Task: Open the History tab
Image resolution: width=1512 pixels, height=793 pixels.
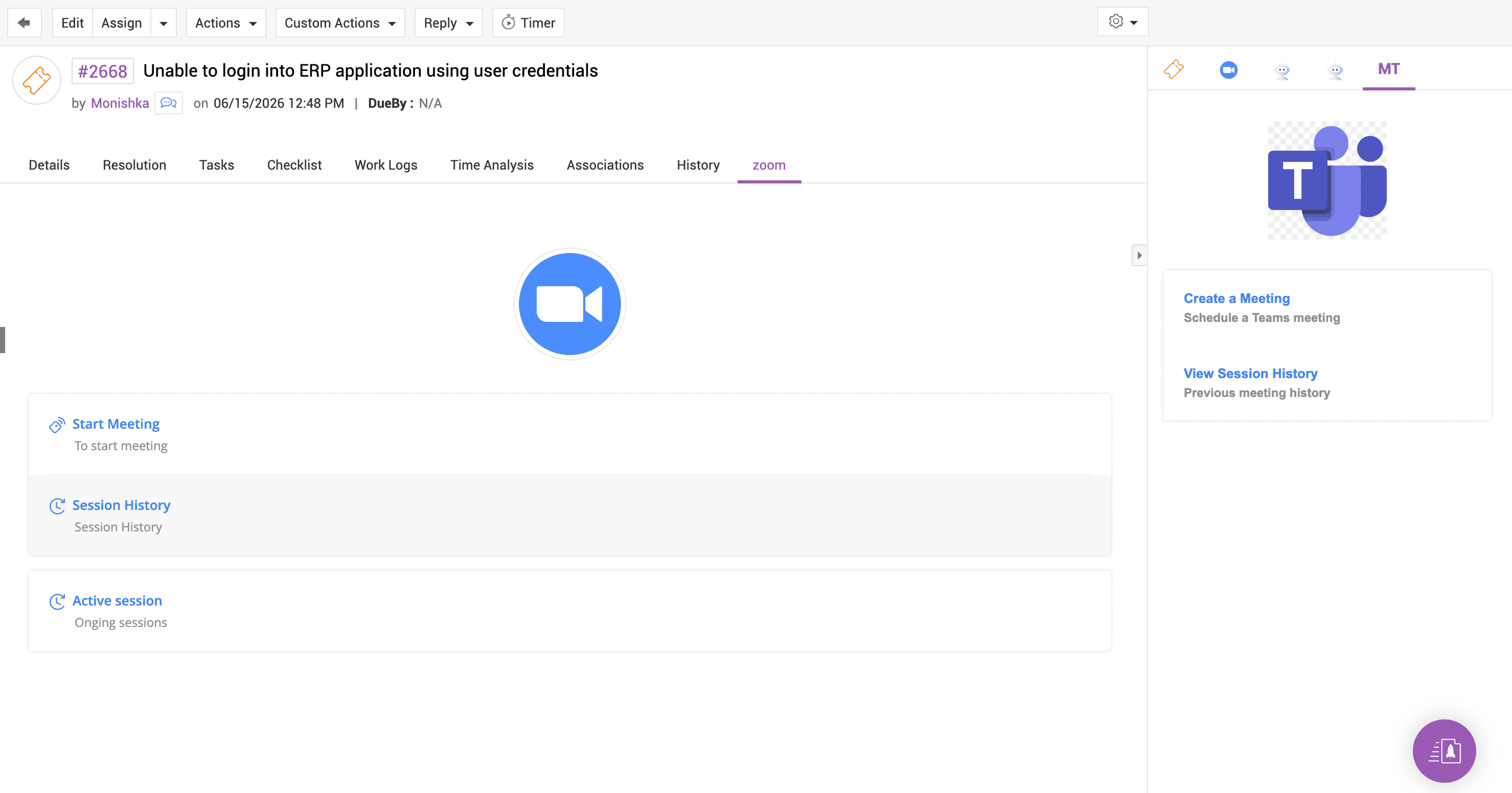Action: click(x=698, y=165)
